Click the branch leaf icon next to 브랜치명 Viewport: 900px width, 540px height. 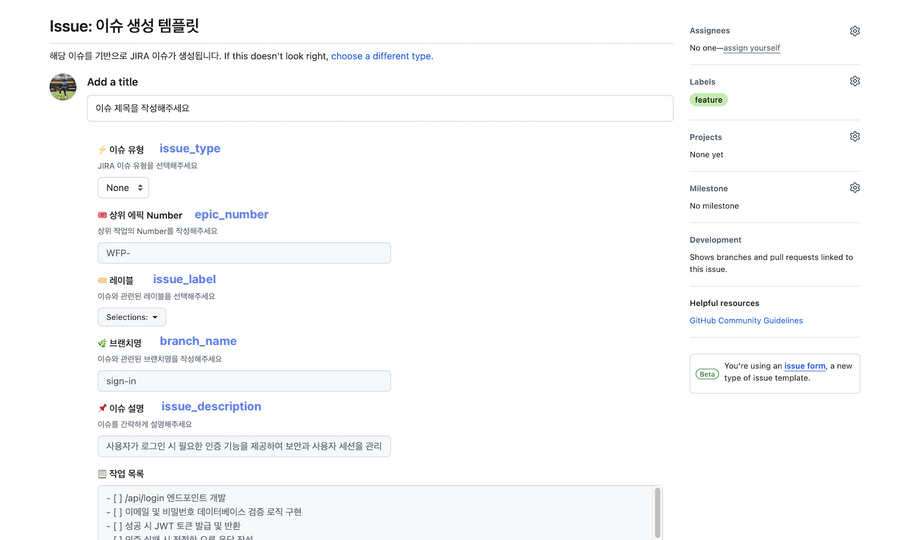click(102, 343)
